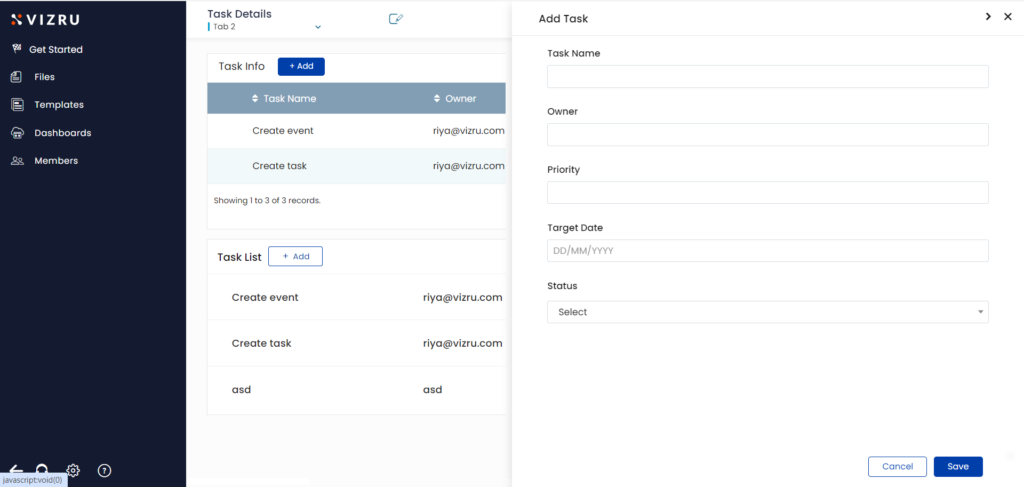Click the Target Date DD/MM/YYYY field
The width and height of the screenshot is (1024, 487).
click(767, 251)
